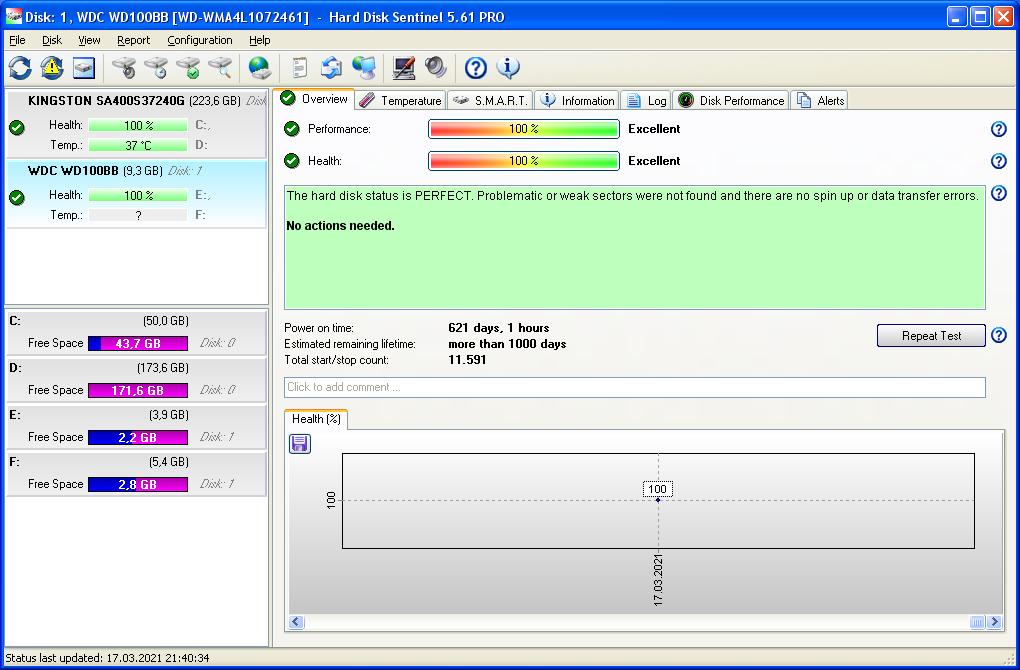The height and width of the screenshot is (670, 1020).
Task: Click KINGSTON Health 100 % bar
Action: [138, 125]
